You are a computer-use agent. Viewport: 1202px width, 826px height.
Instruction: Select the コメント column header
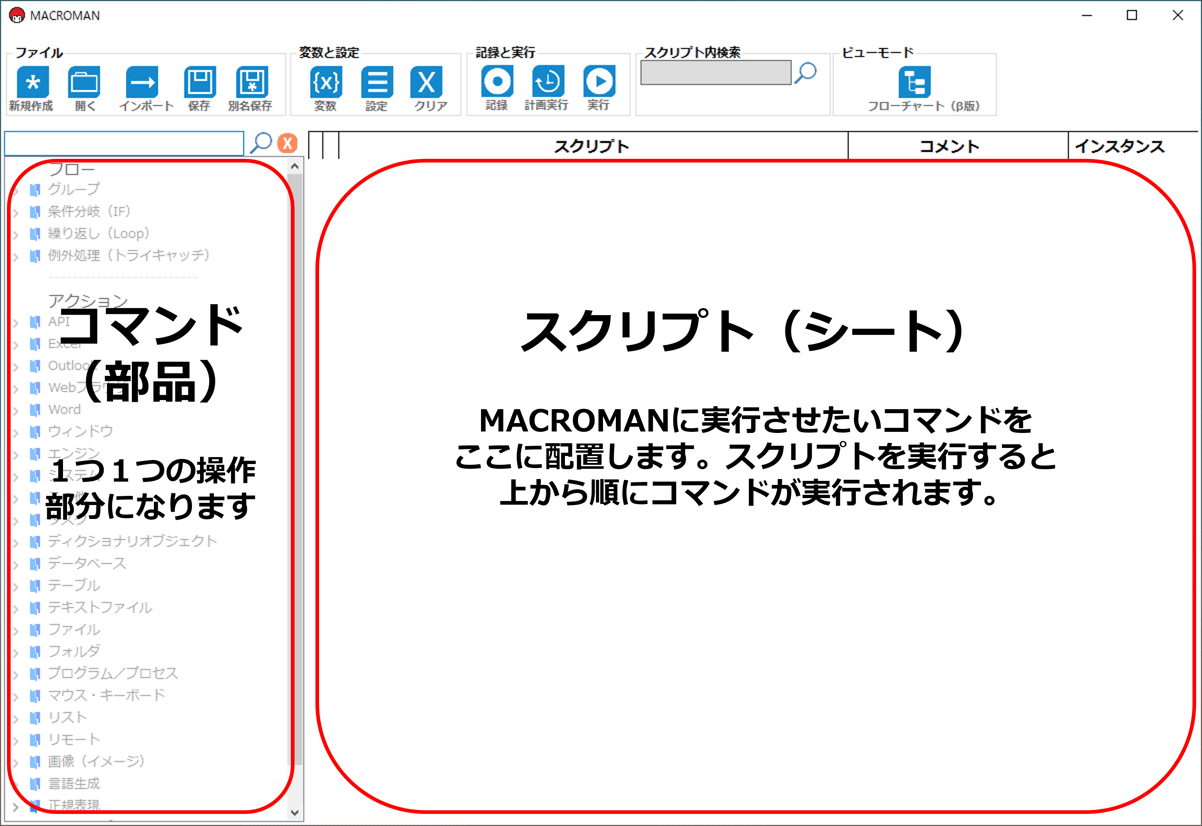[x=958, y=146]
